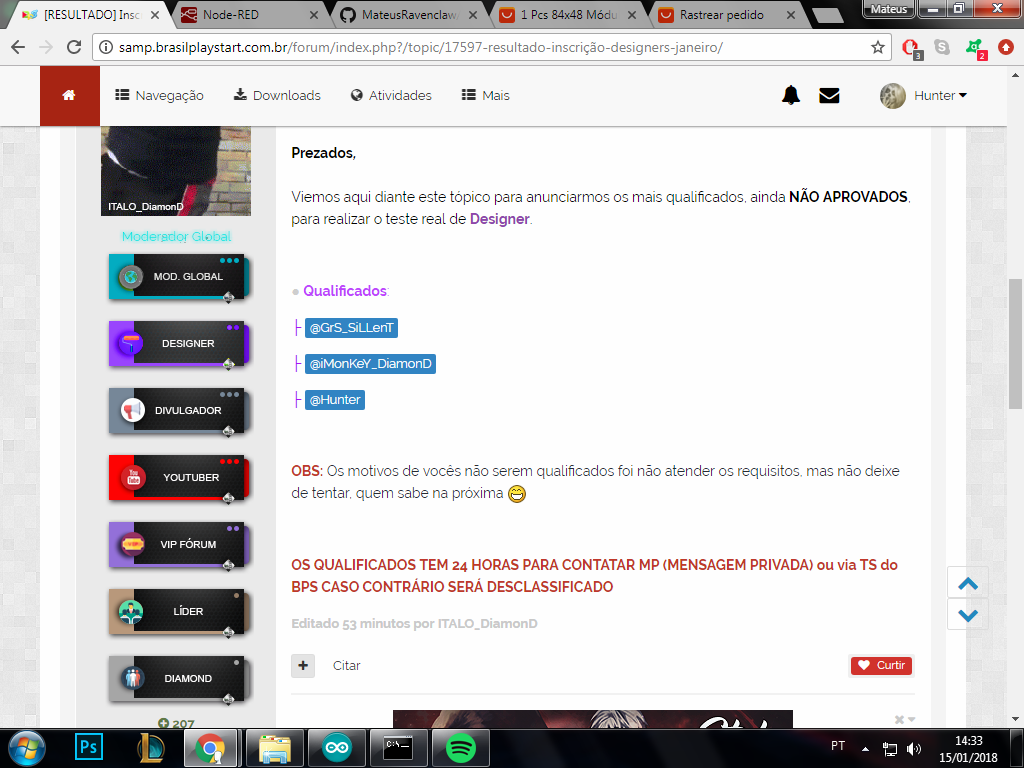Open the messages envelope icon

point(829,96)
